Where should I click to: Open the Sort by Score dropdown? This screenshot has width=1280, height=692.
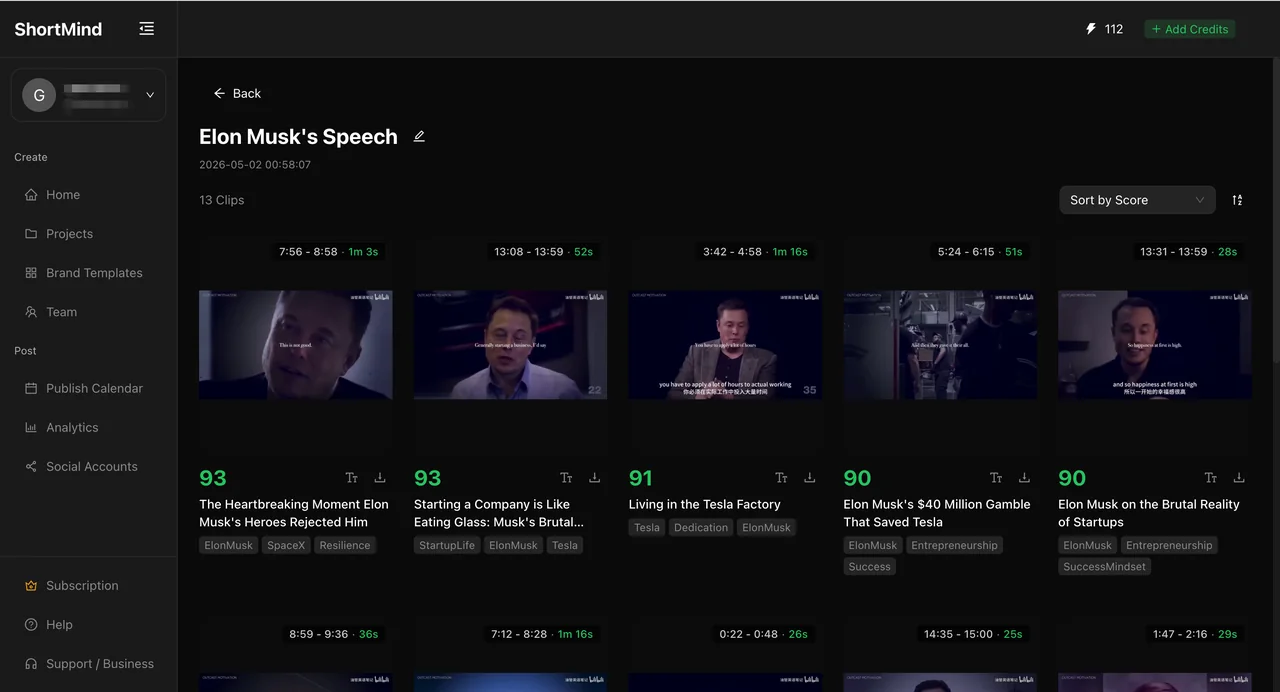(1137, 200)
